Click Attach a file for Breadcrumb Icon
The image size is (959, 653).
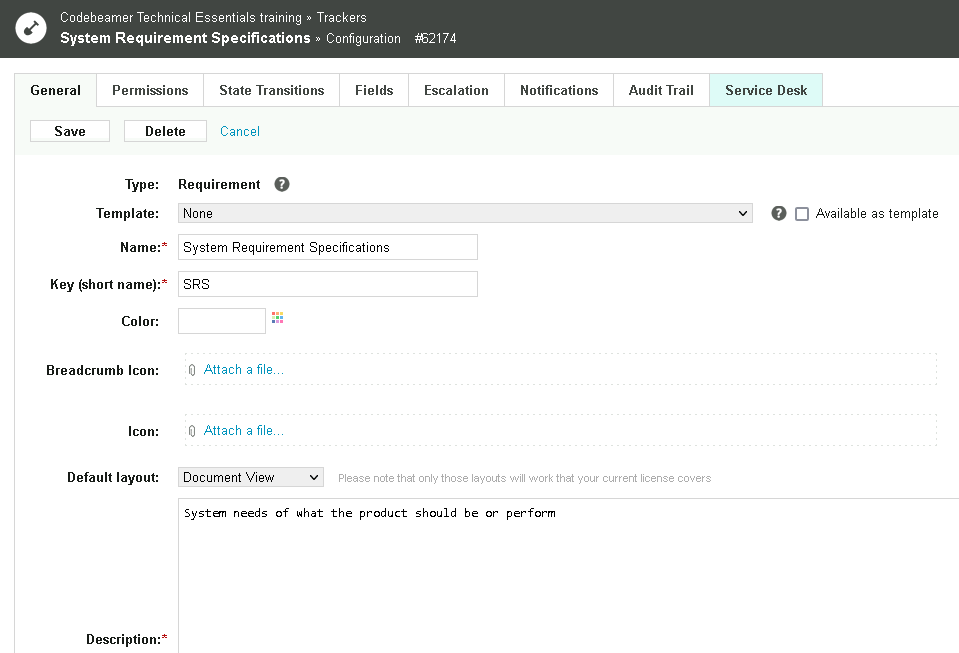[x=243, y=369]
